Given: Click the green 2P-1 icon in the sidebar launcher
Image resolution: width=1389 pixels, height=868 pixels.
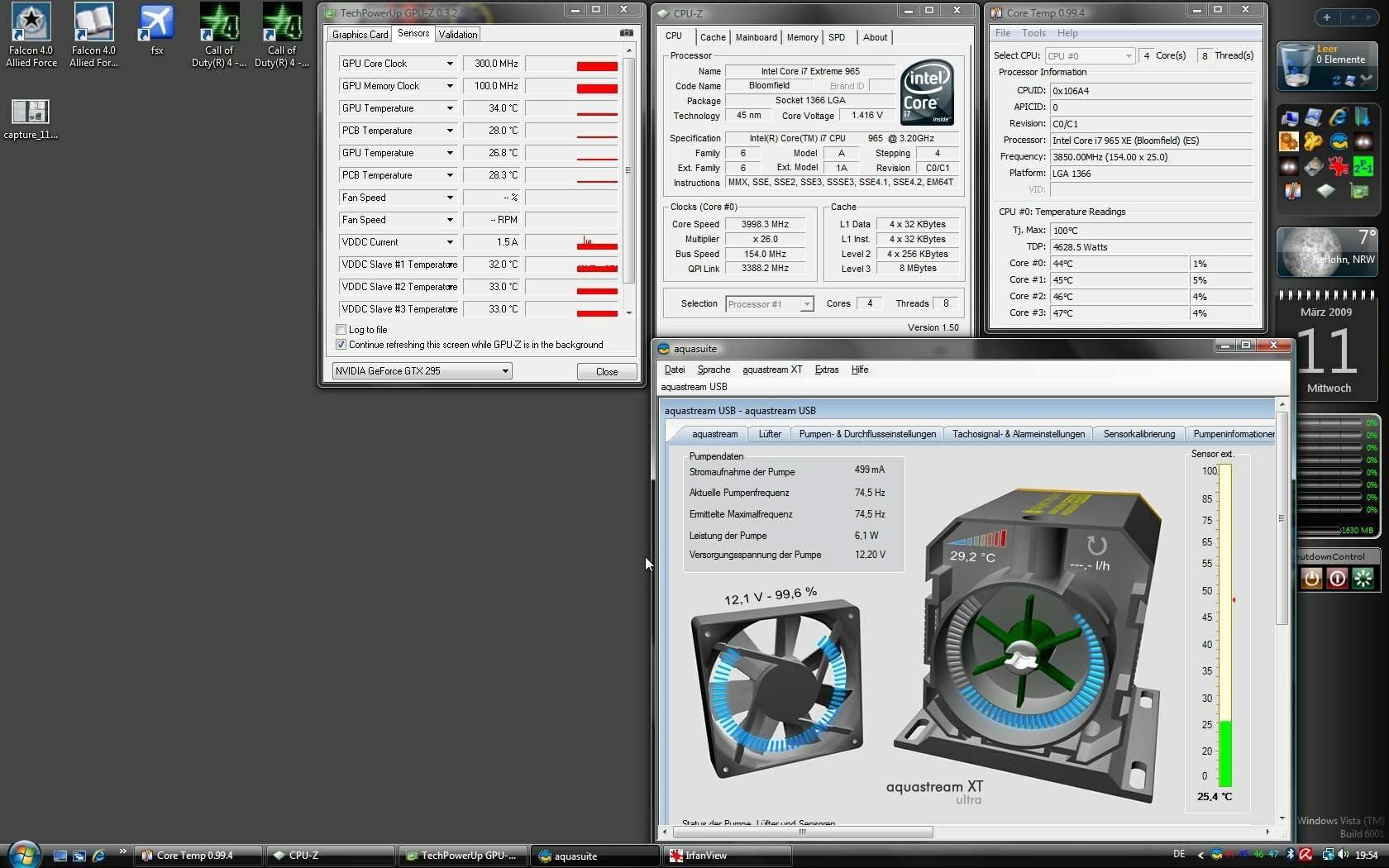Looking at the screenshot, I should click(x=1363, y=166).
